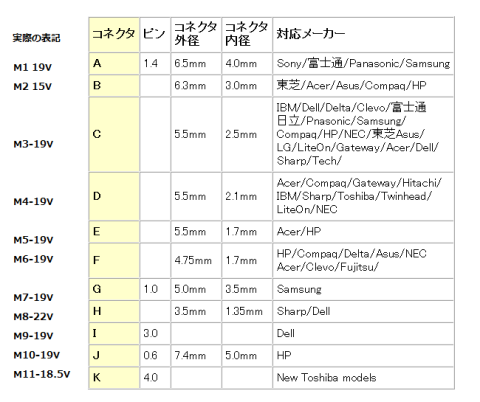The image size is (480, 402).
Task: Click the IBM/Dell/Delta/Clevo maker cell in row C
Action: 363,134
